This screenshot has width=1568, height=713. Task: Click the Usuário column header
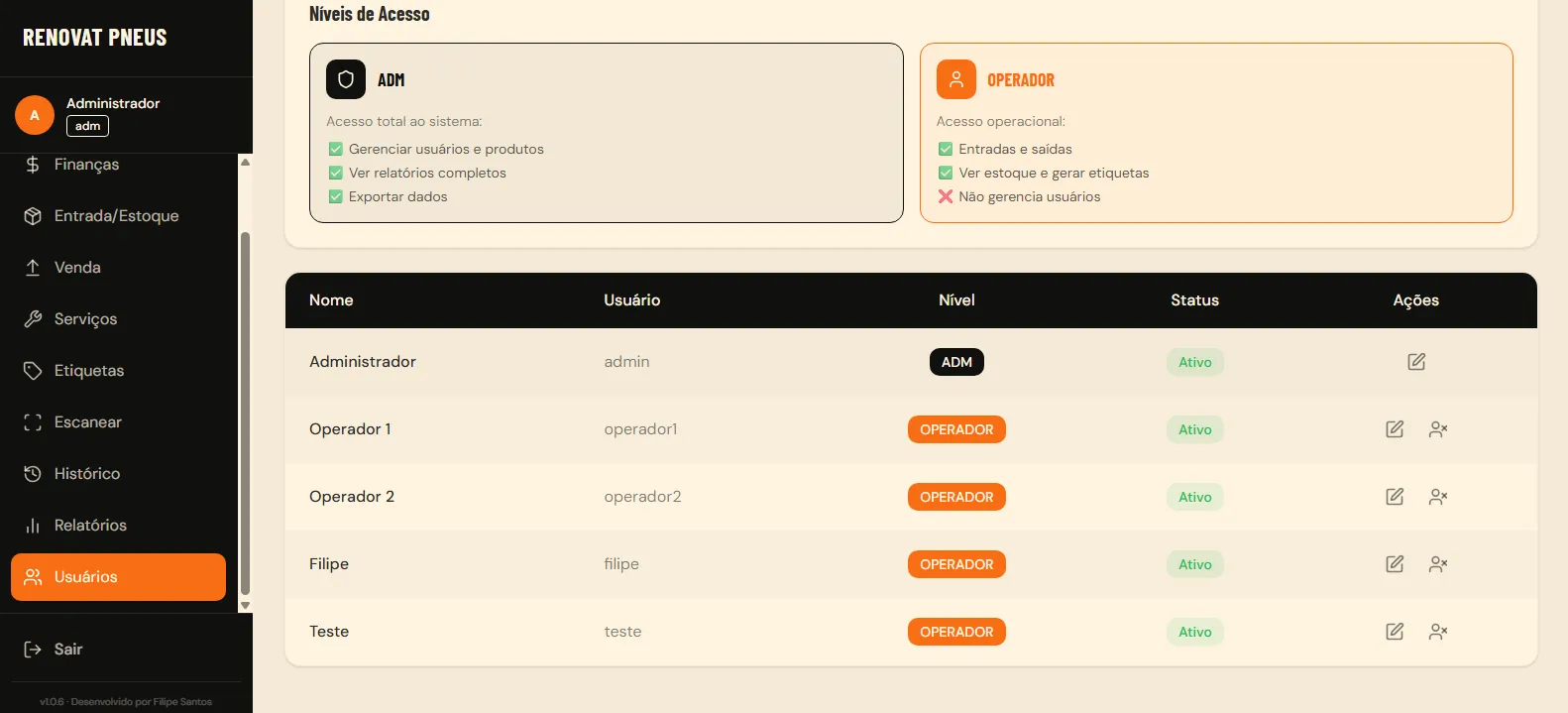(632, 300)
